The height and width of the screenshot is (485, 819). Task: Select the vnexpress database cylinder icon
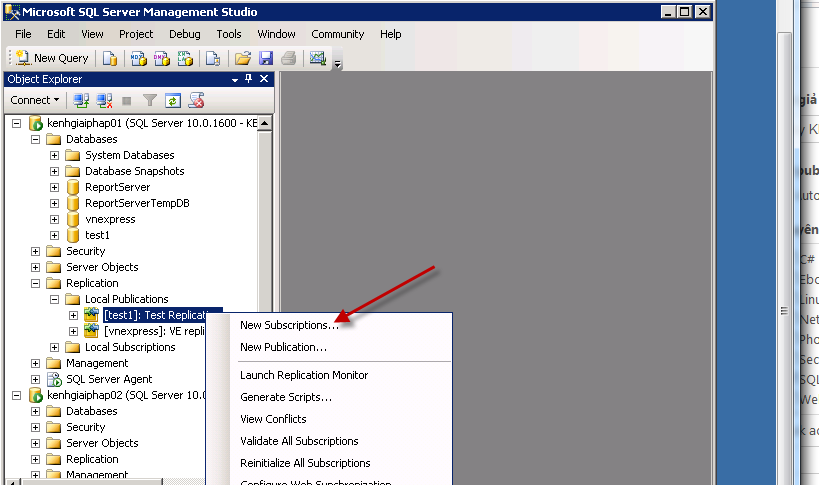[x=73, y=219]
